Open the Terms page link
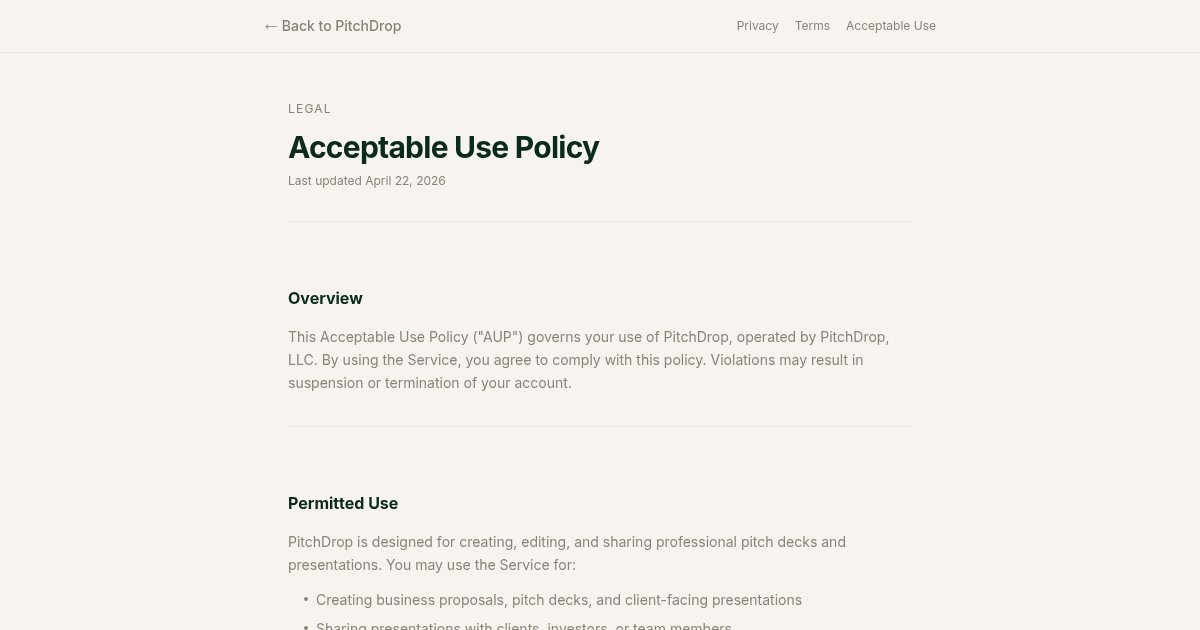The image size is (1200, 630). pyautogui.click(x=812, y=26)
